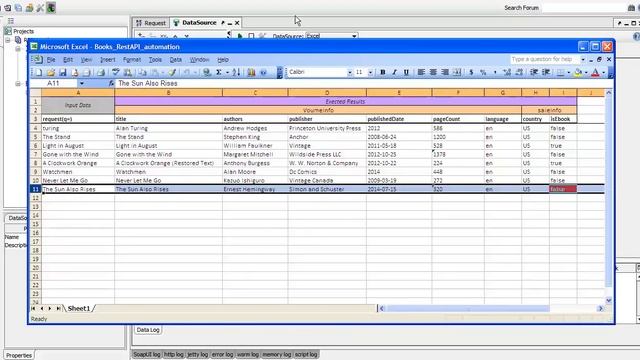
Task: Open the script log tab
Action: click(x=306, y=354)
